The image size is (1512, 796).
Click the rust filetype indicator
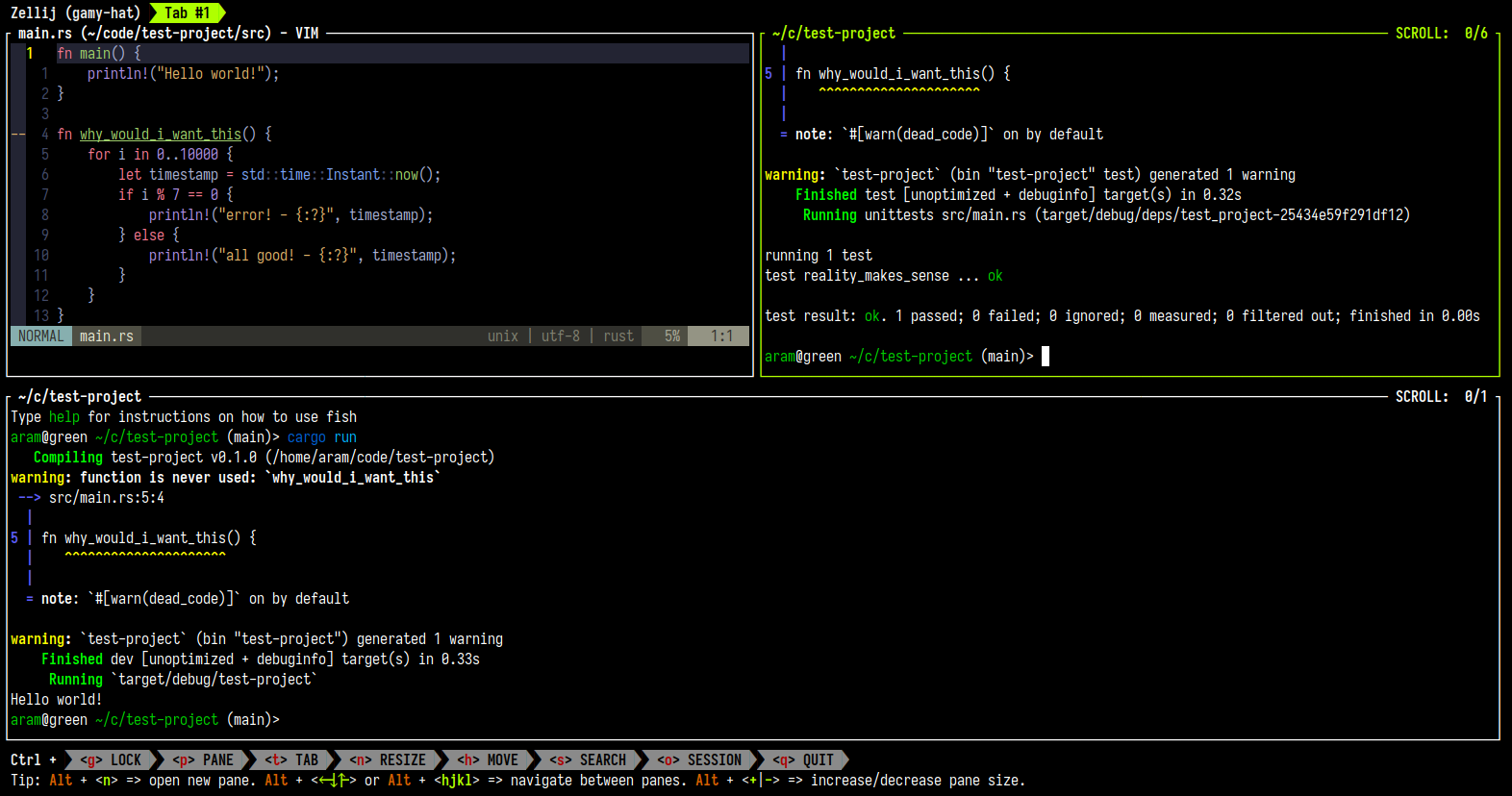pos(618,336)
